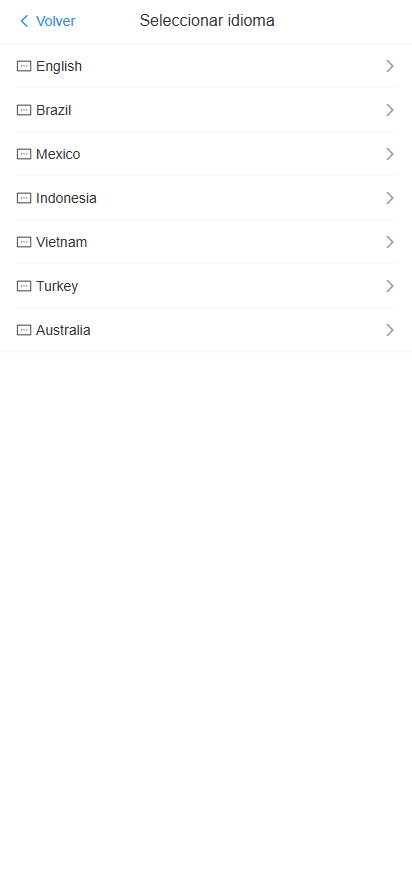Click the back arrow icon beside Volver

(x=24, y=22)
